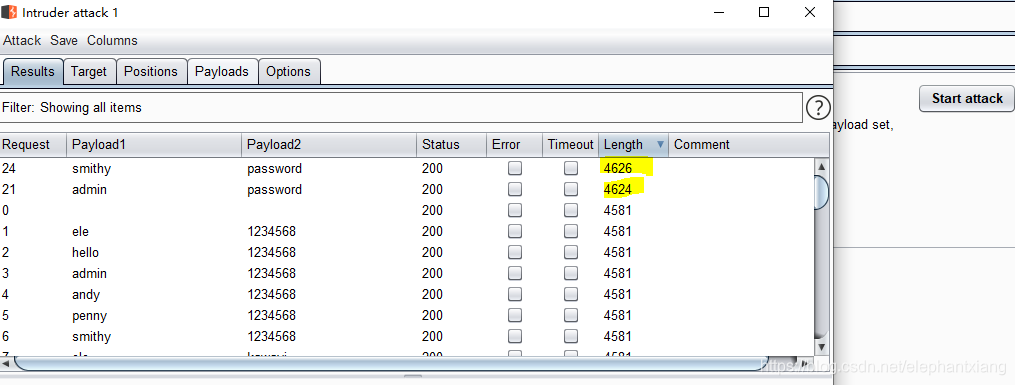Click horizontal scrollbar left arrow
The width and height of the screenshot is (1015, 385).
pos(6,363)
